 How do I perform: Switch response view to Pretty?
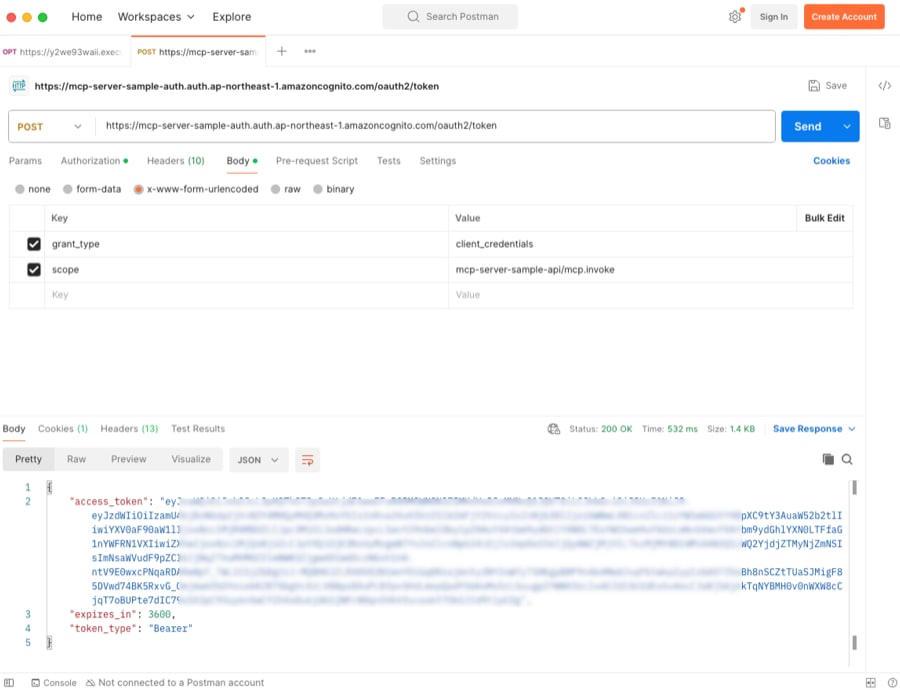tap(29, 459)
